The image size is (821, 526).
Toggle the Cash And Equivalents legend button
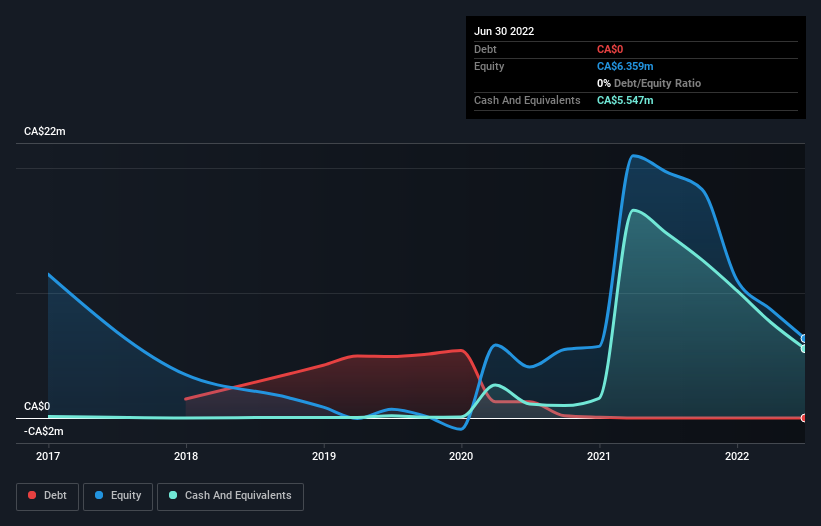[x=230, y=496]
